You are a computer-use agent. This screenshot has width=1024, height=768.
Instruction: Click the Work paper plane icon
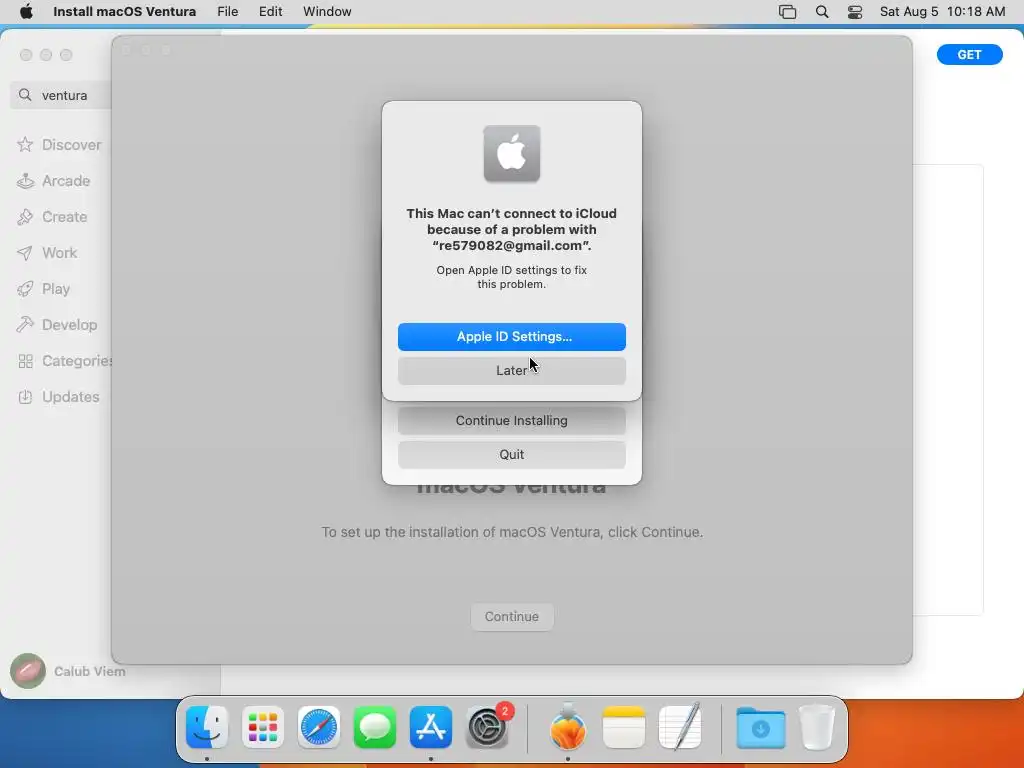click(25, 253)
